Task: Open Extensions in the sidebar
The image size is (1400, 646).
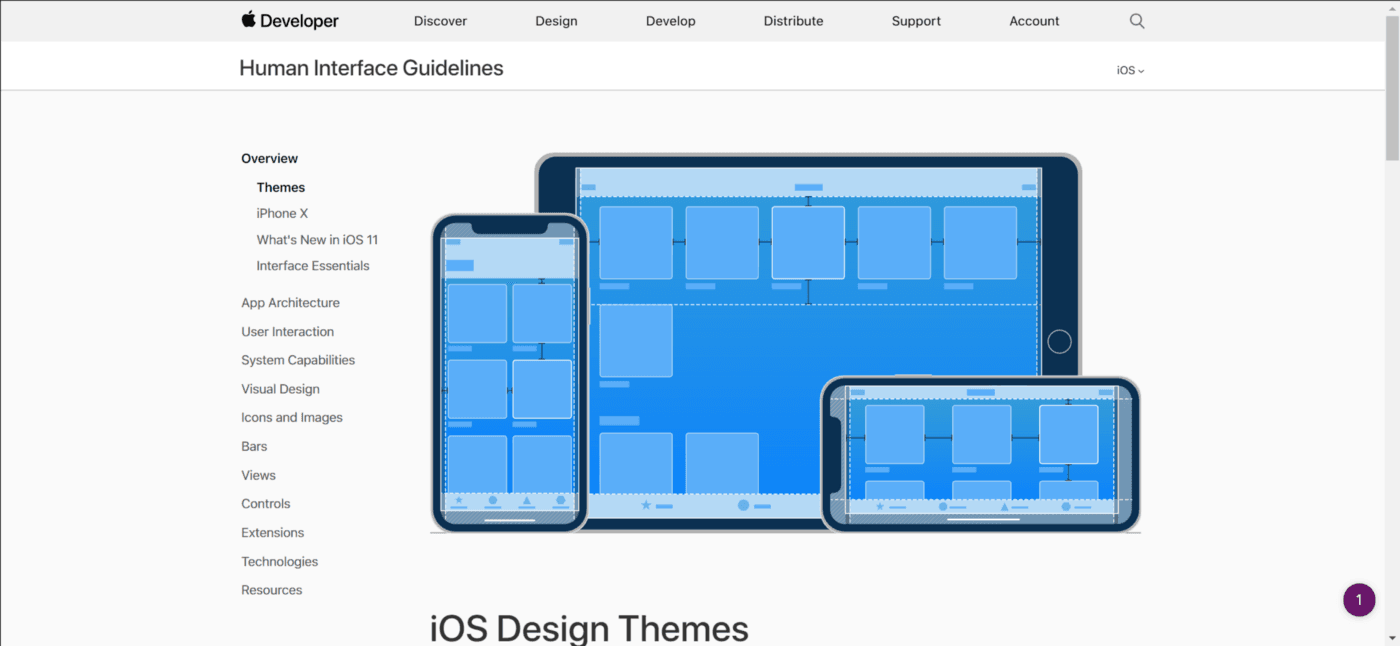Action: 272,532
